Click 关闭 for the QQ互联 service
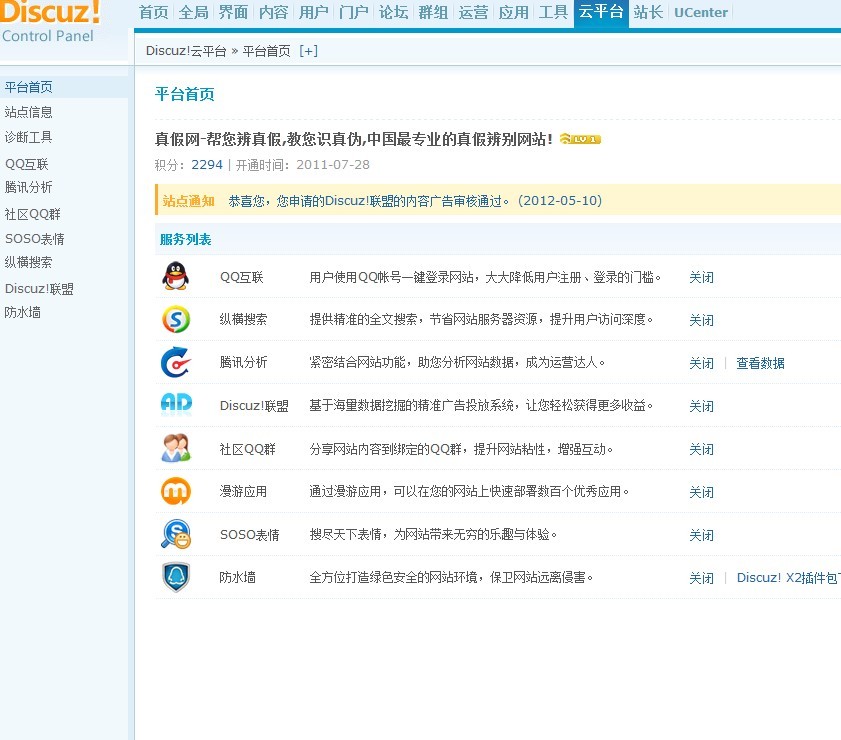The image size is (841, 740). coord(702,277)
